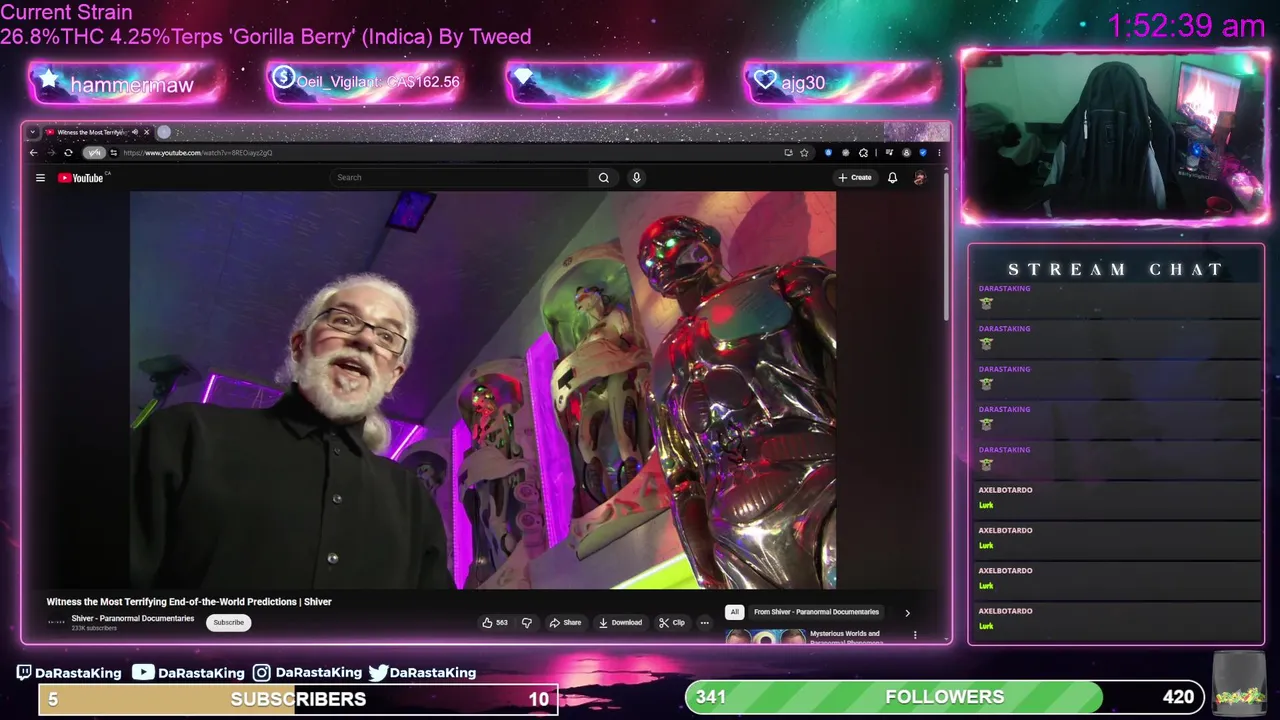Click the YouTube DaRastaKing handle in overlay
The image size is (1280, 720).
tap(189, 673)
